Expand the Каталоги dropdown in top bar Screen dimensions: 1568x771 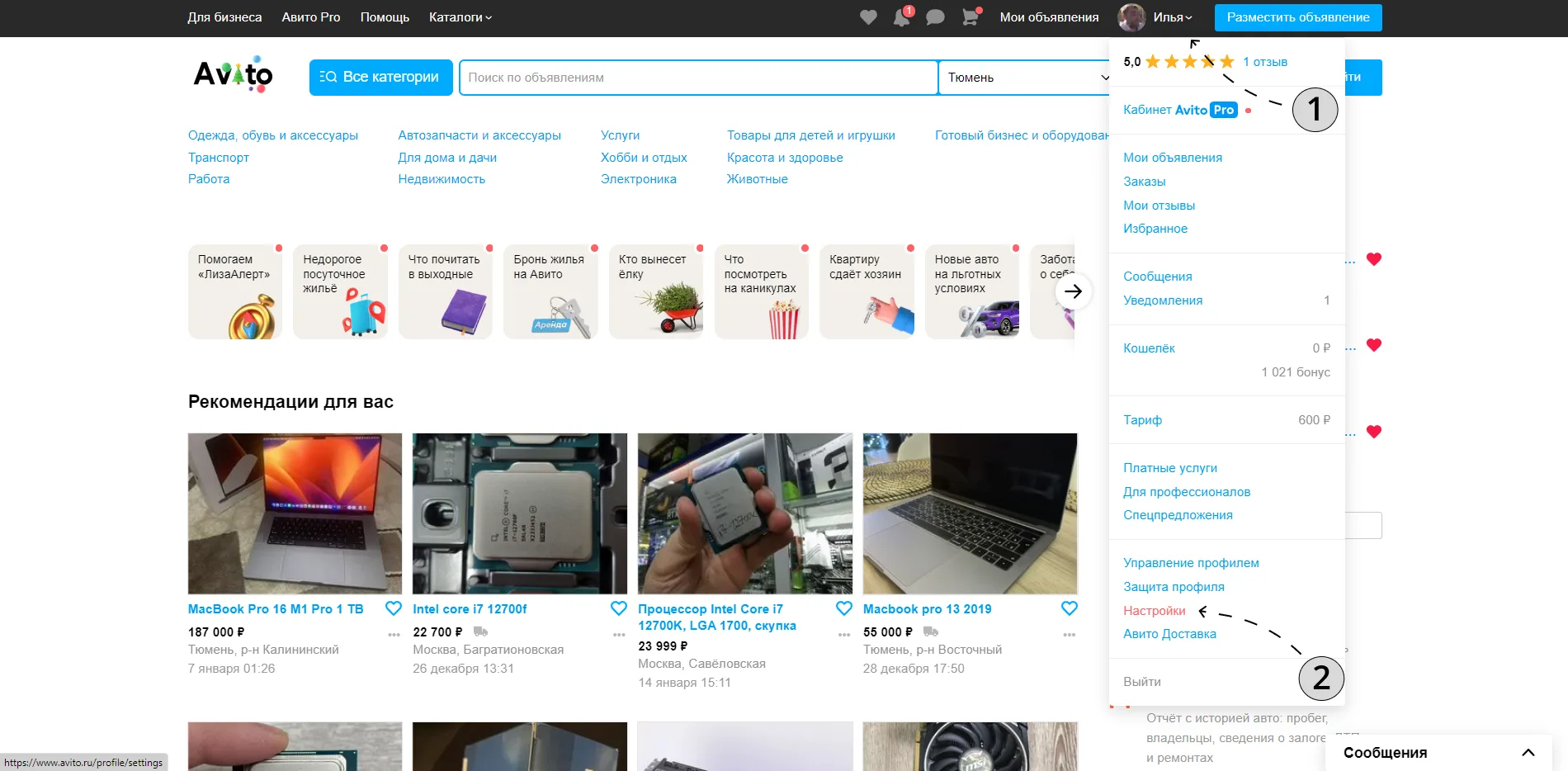click(460, 17)
